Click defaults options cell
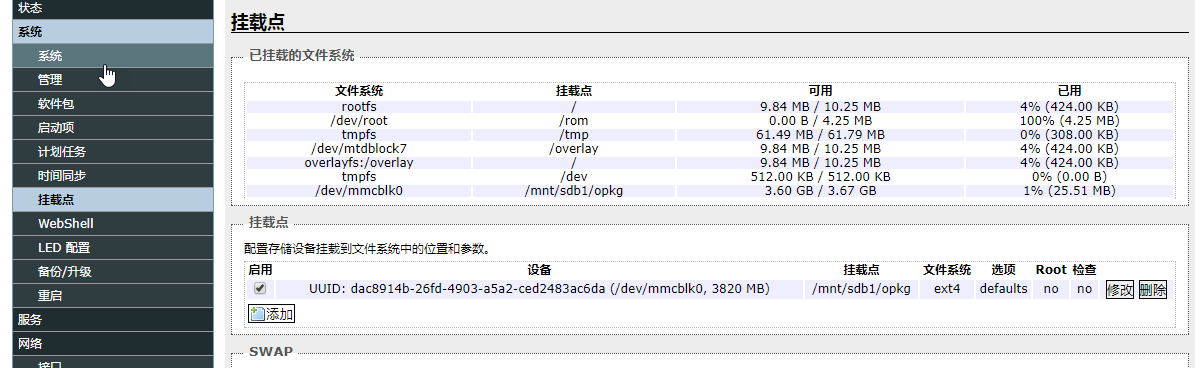This screenshot has width=1200, height=368. (1003, 289)
